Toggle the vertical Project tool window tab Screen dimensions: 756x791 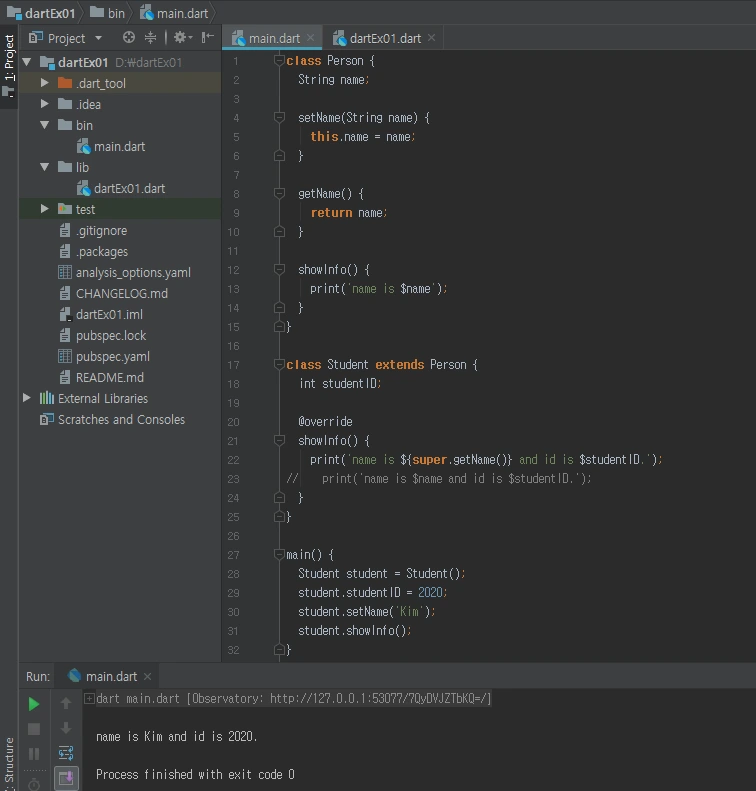click(9, 65)
